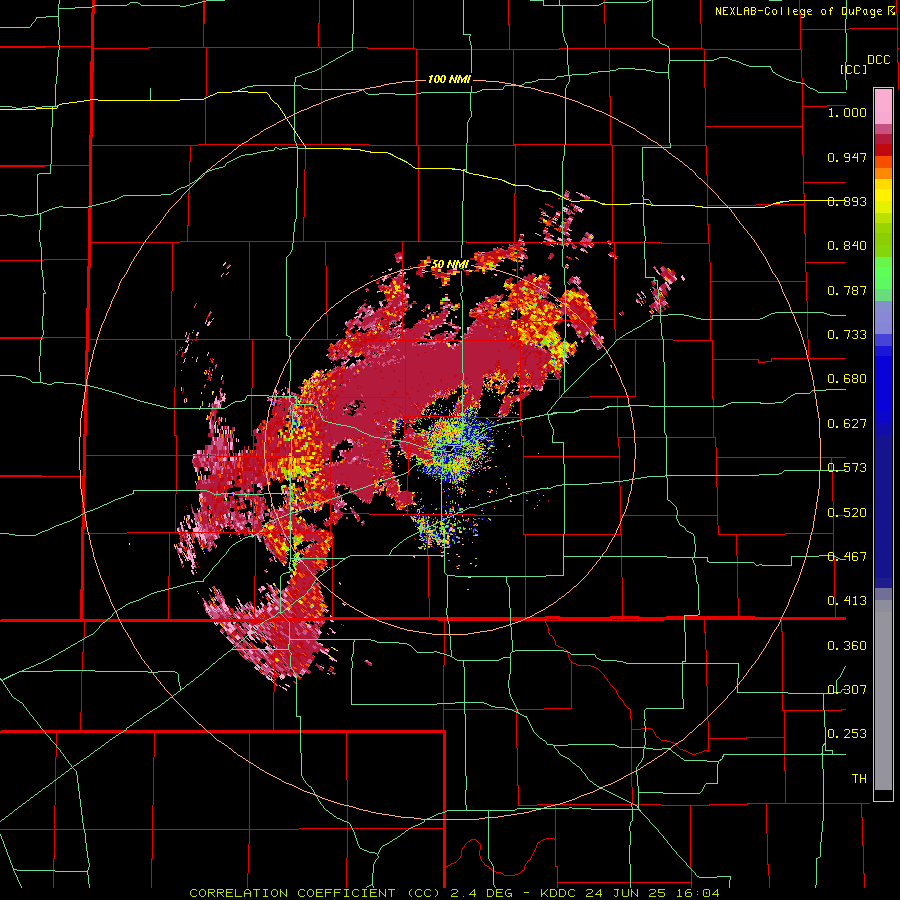900x900 pixels.
Task: Click the DCC station label above the scale
Action: tap(879, 60)
